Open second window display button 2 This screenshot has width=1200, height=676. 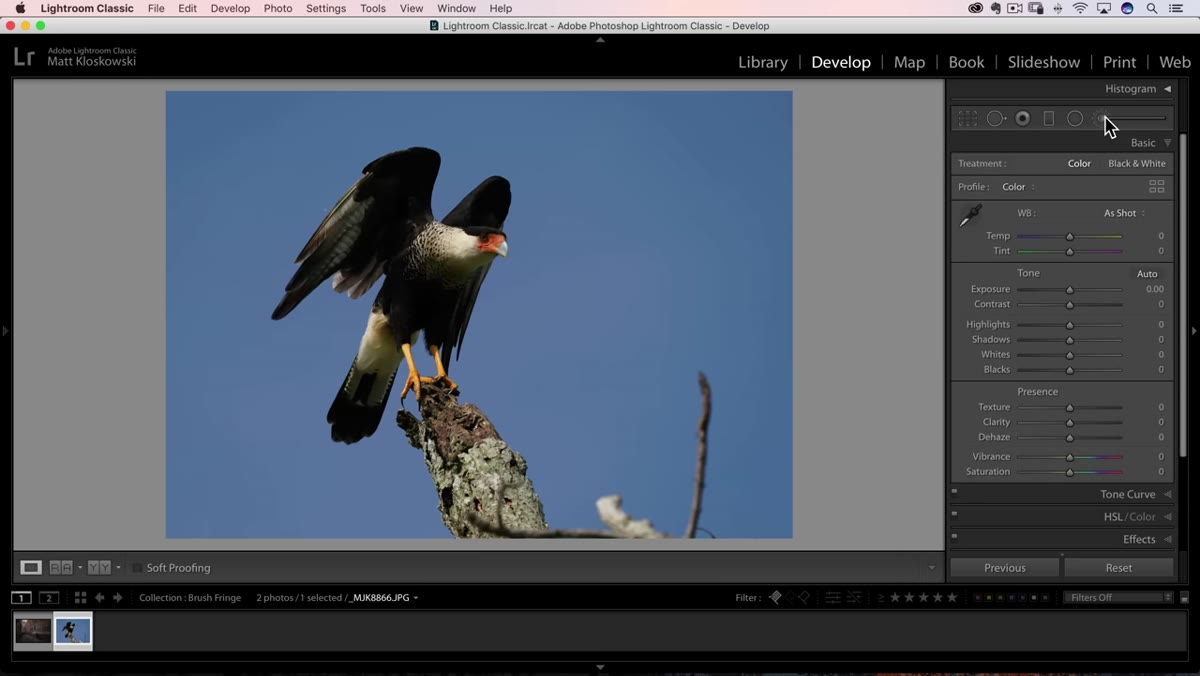coord(49,598)
